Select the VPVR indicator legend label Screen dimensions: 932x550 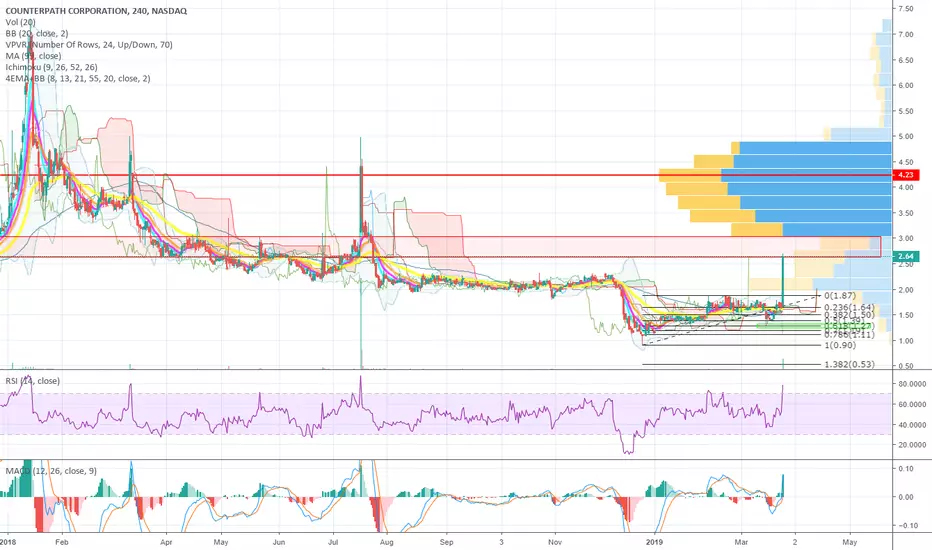89,45
